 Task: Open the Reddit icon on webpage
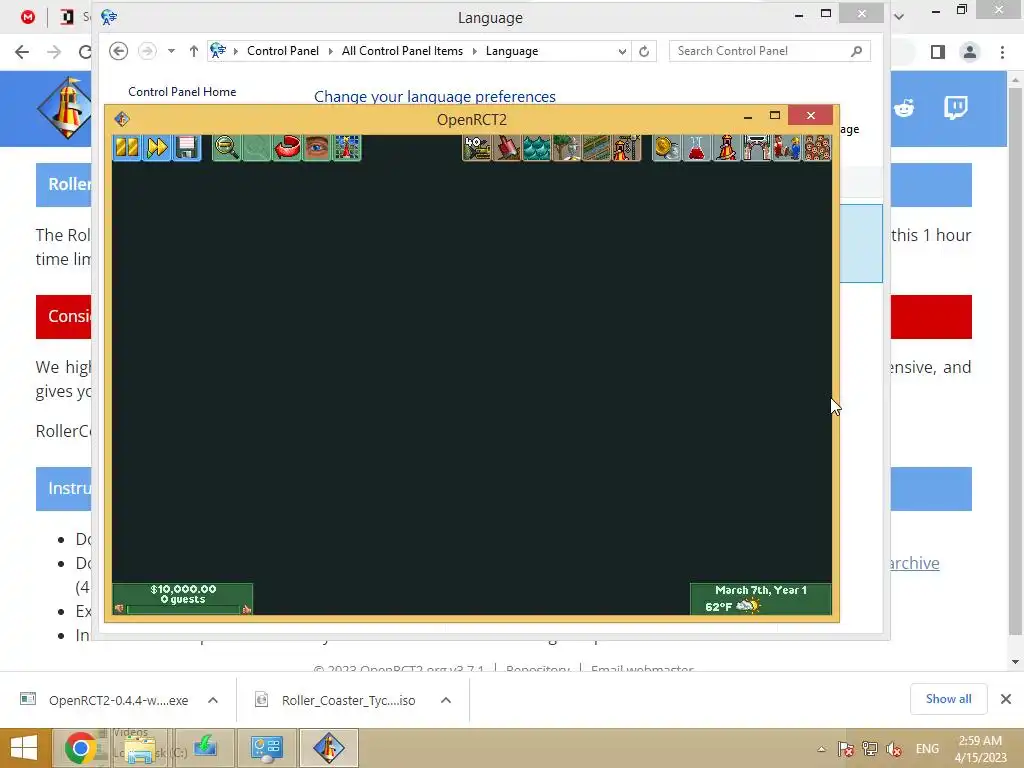[904, 108]
